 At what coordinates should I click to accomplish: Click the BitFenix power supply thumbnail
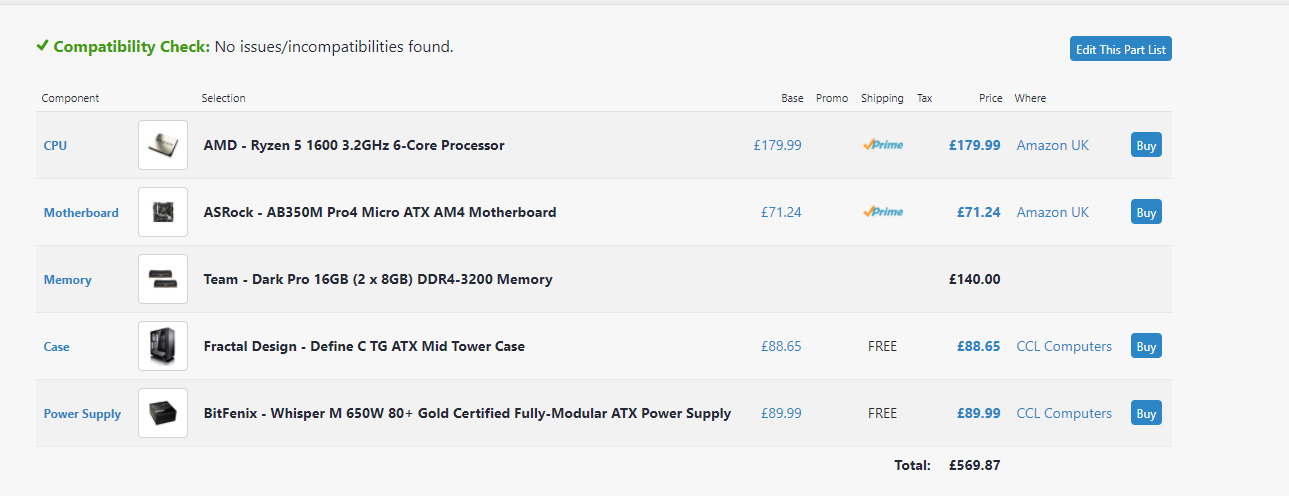click(x=163, y=413)
